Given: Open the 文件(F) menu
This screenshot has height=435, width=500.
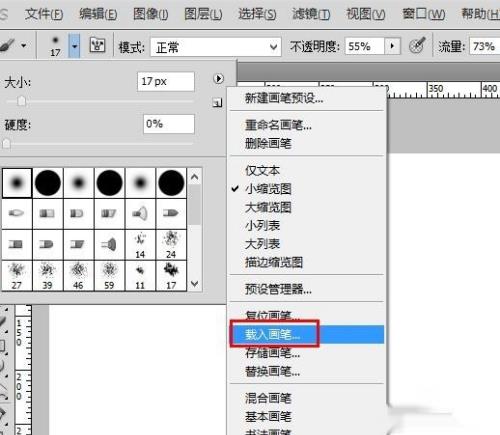Looking at the screenshot, I should (x=44, y=14).
